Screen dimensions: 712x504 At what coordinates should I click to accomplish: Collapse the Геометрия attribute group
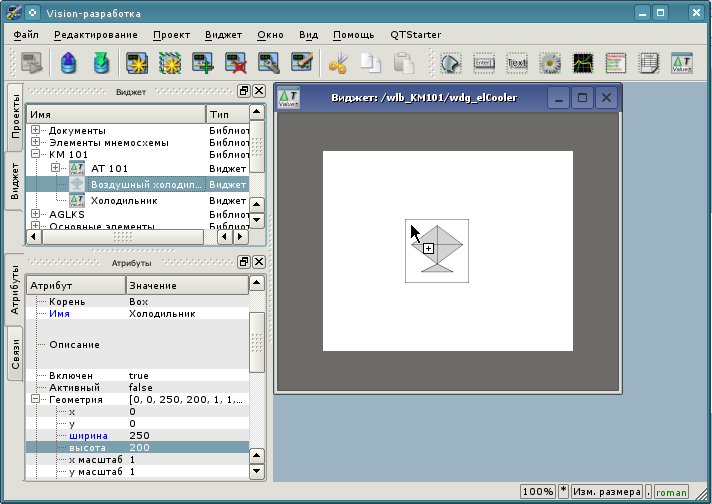point(36,399)
